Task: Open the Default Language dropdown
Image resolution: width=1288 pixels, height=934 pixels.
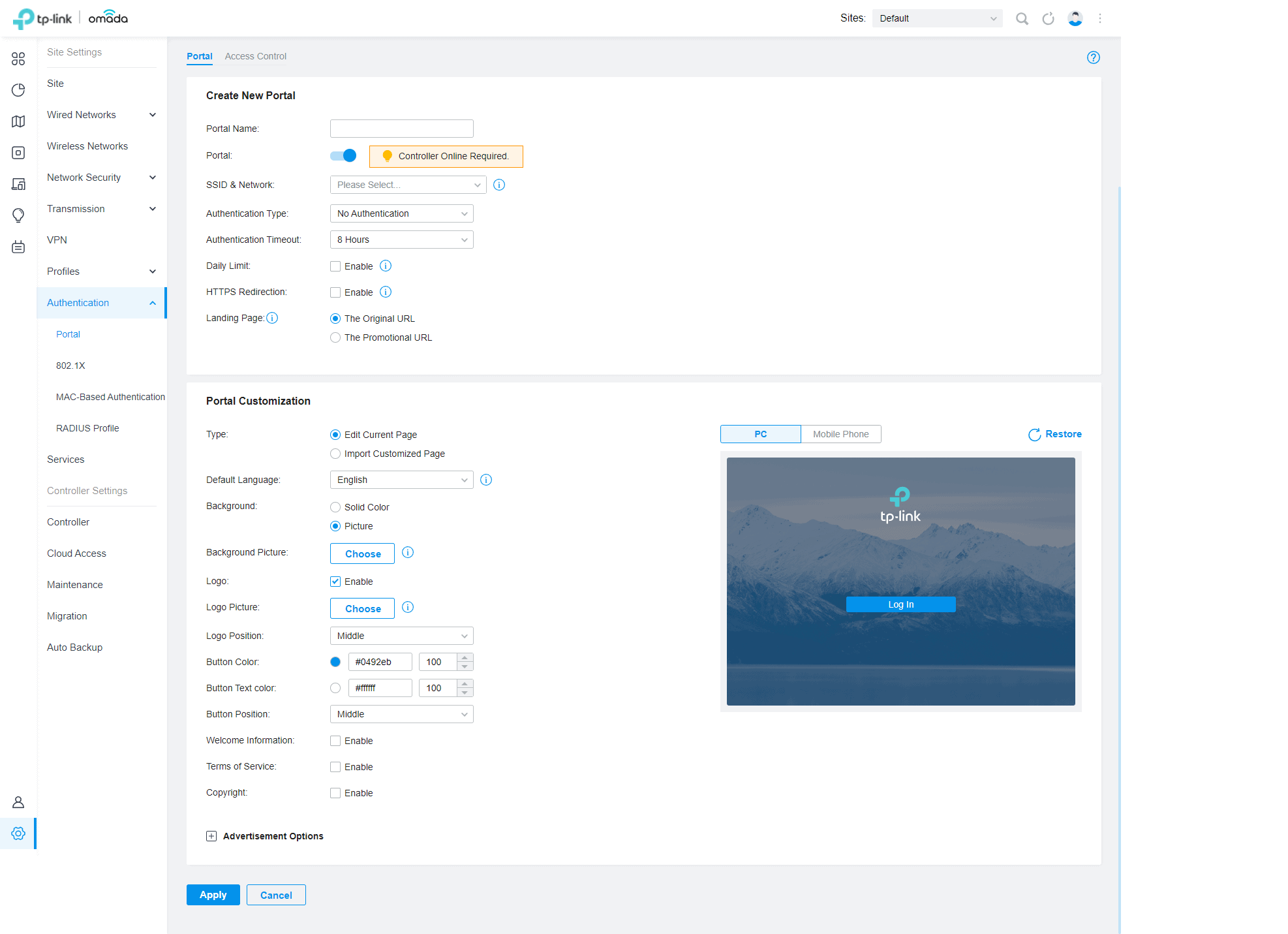Action: pyautogui.click(x=402, y=480)
